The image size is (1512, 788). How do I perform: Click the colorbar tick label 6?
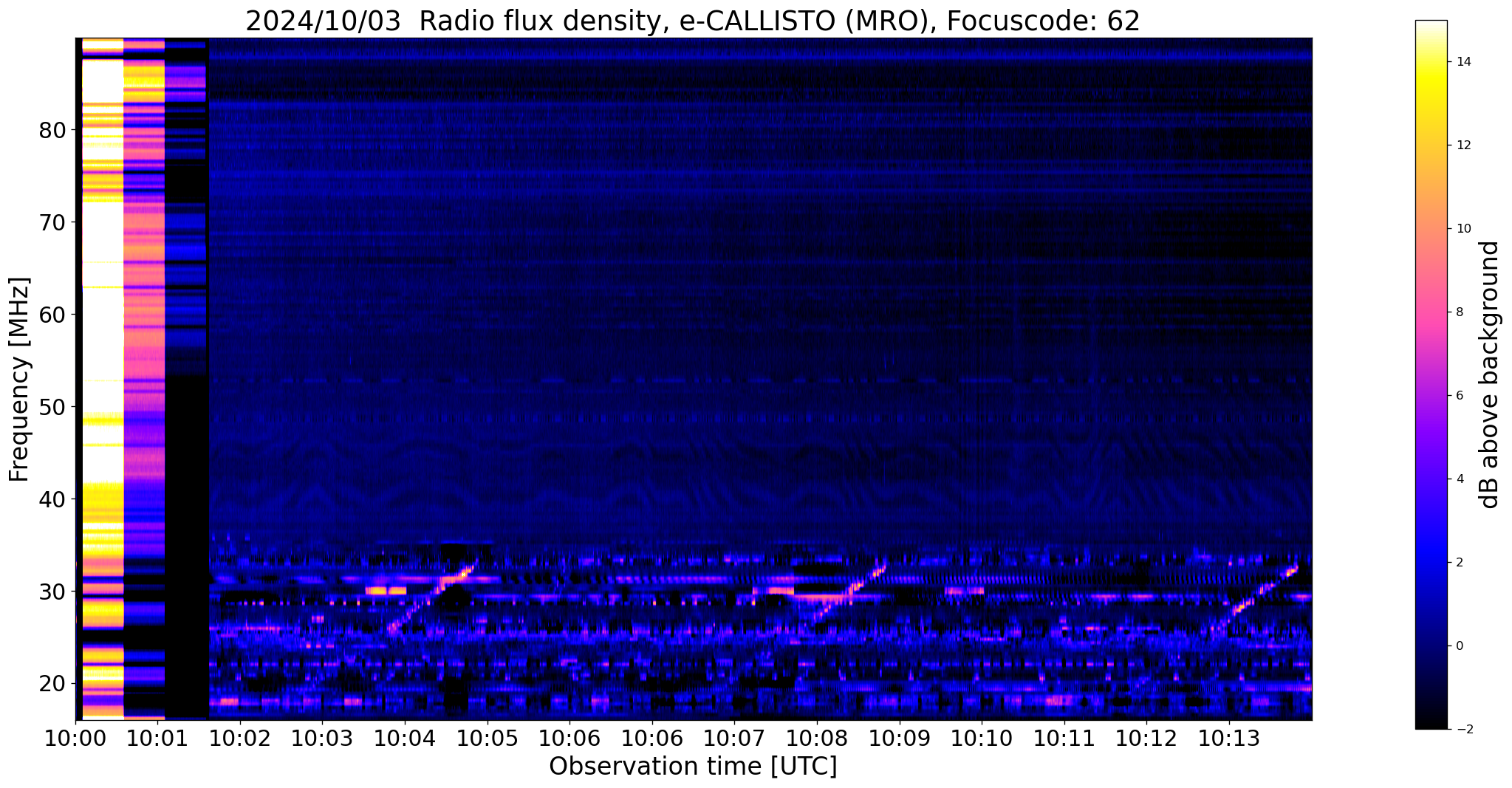point(1459,396)
